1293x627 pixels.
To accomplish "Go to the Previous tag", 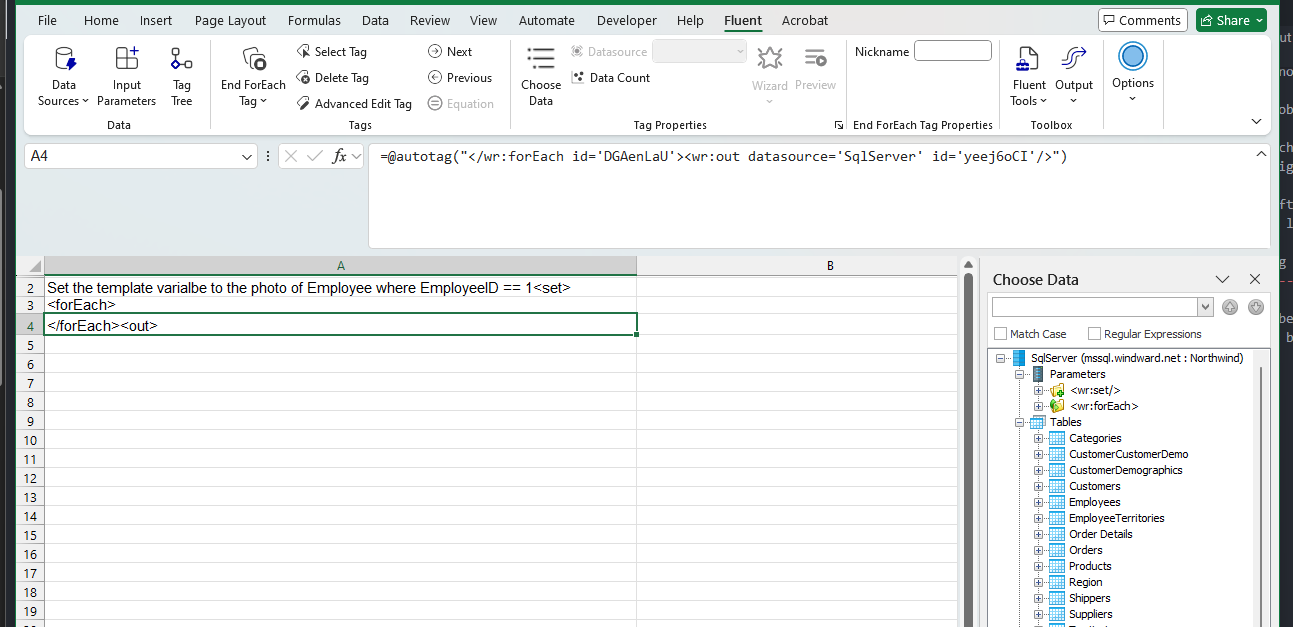I will click(460, 78).
